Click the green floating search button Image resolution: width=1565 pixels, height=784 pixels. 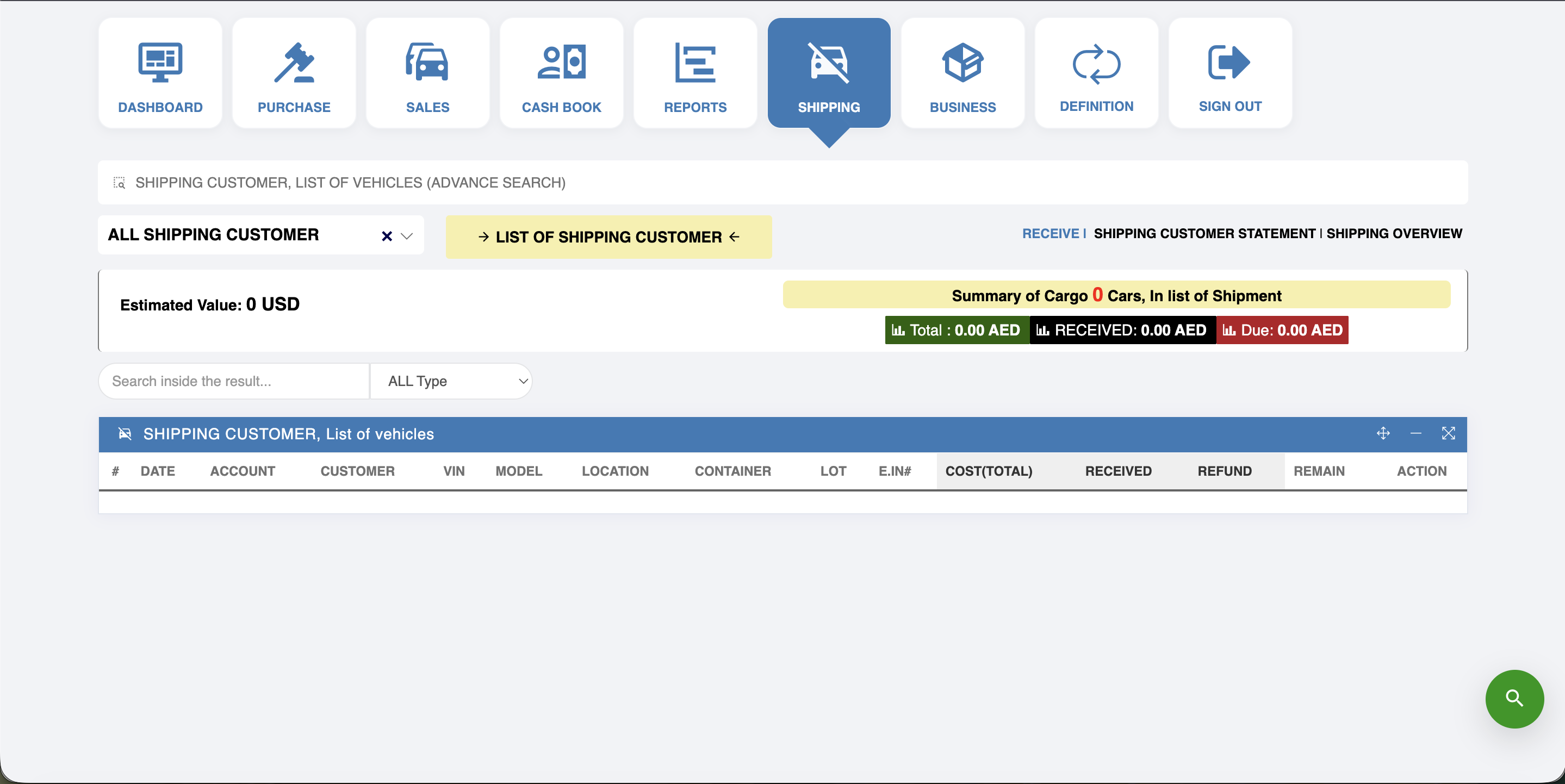[1514, 699]
